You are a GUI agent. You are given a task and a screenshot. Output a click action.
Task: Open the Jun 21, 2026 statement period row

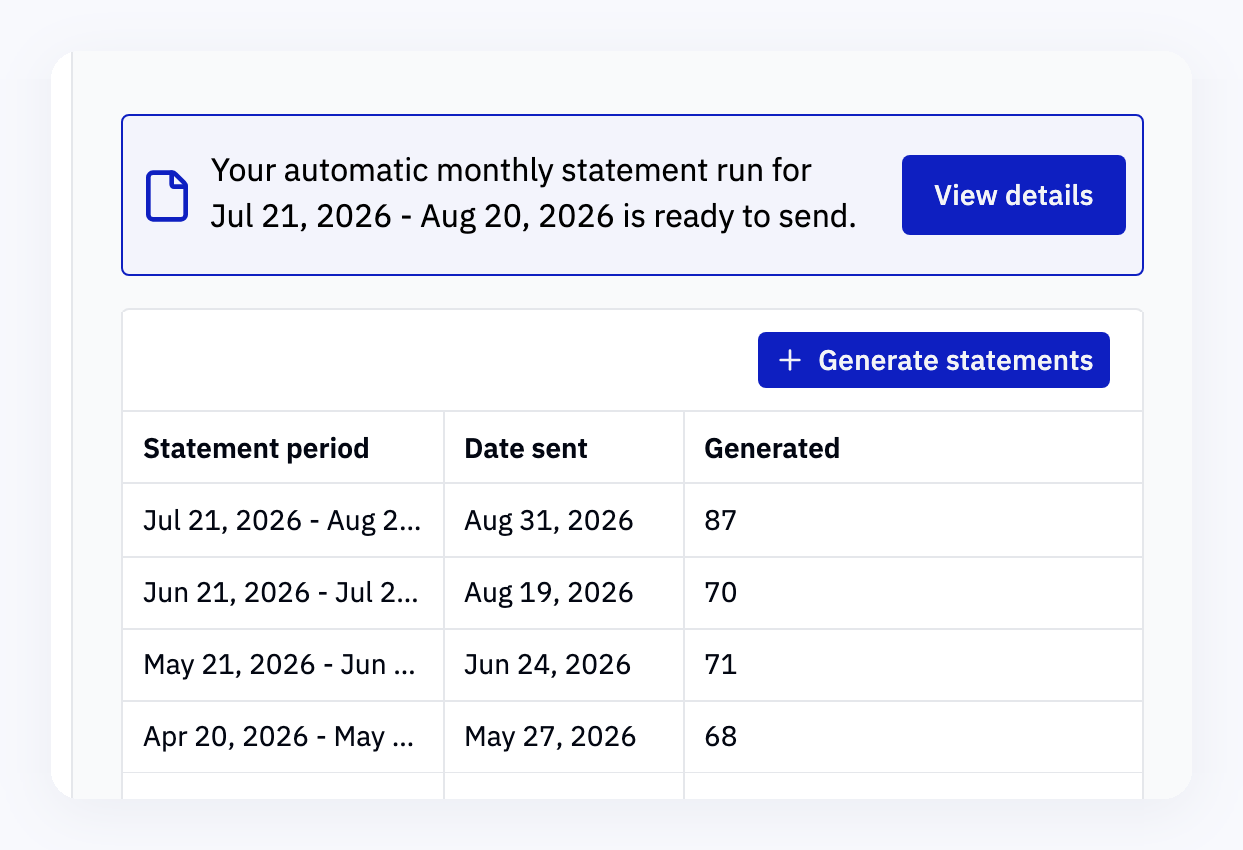(632, 592)
